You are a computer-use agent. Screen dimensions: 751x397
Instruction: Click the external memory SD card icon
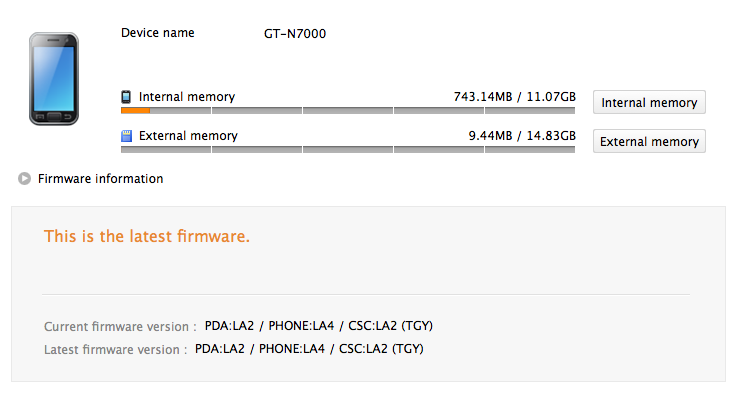pyautogui.click(x=126, y=136)
